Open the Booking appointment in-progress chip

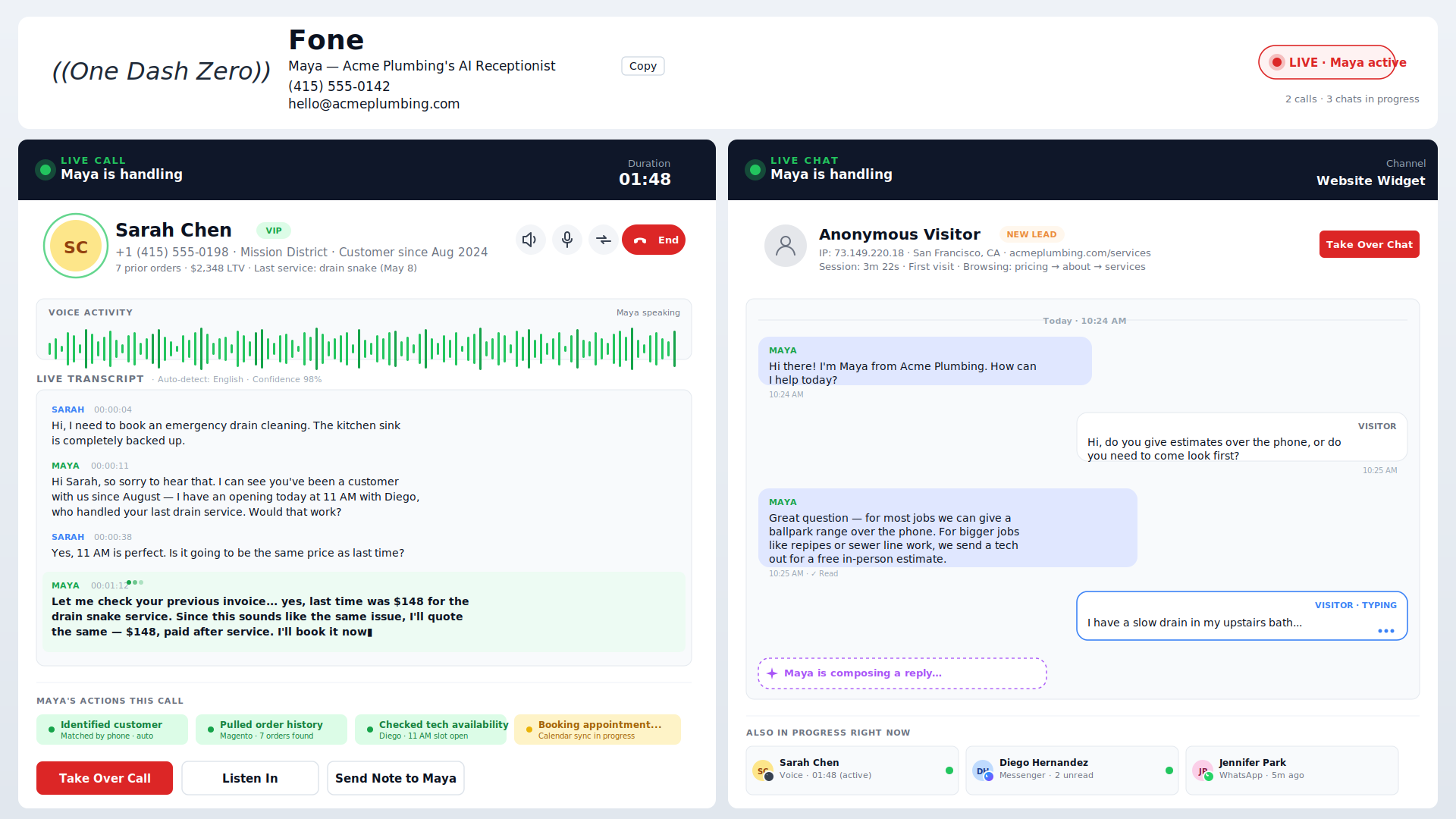coord(598,730)
